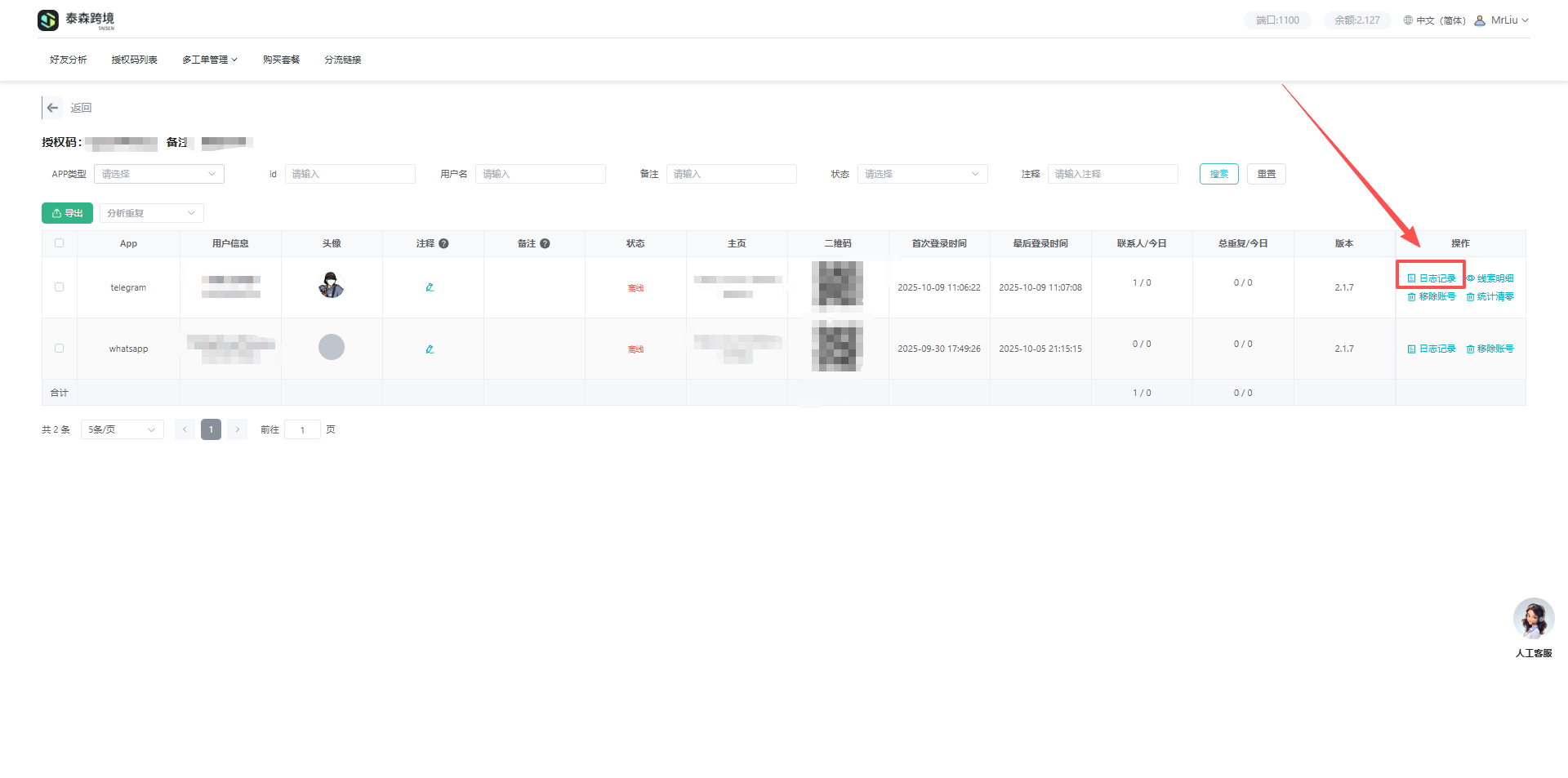
Task: Click the edit note pencil in telegram row
Action: coord(430,287)
